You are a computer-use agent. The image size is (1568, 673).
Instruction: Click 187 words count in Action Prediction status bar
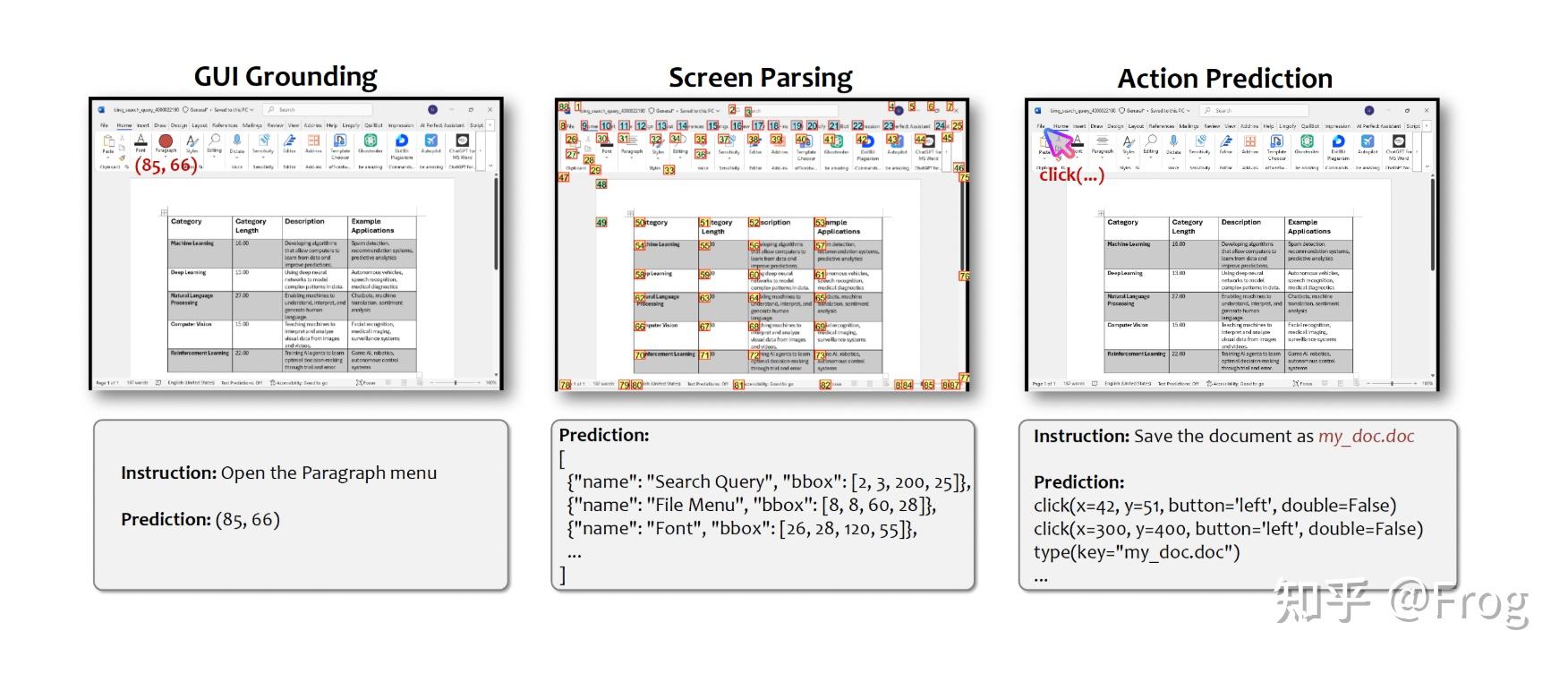[1073, 383]
